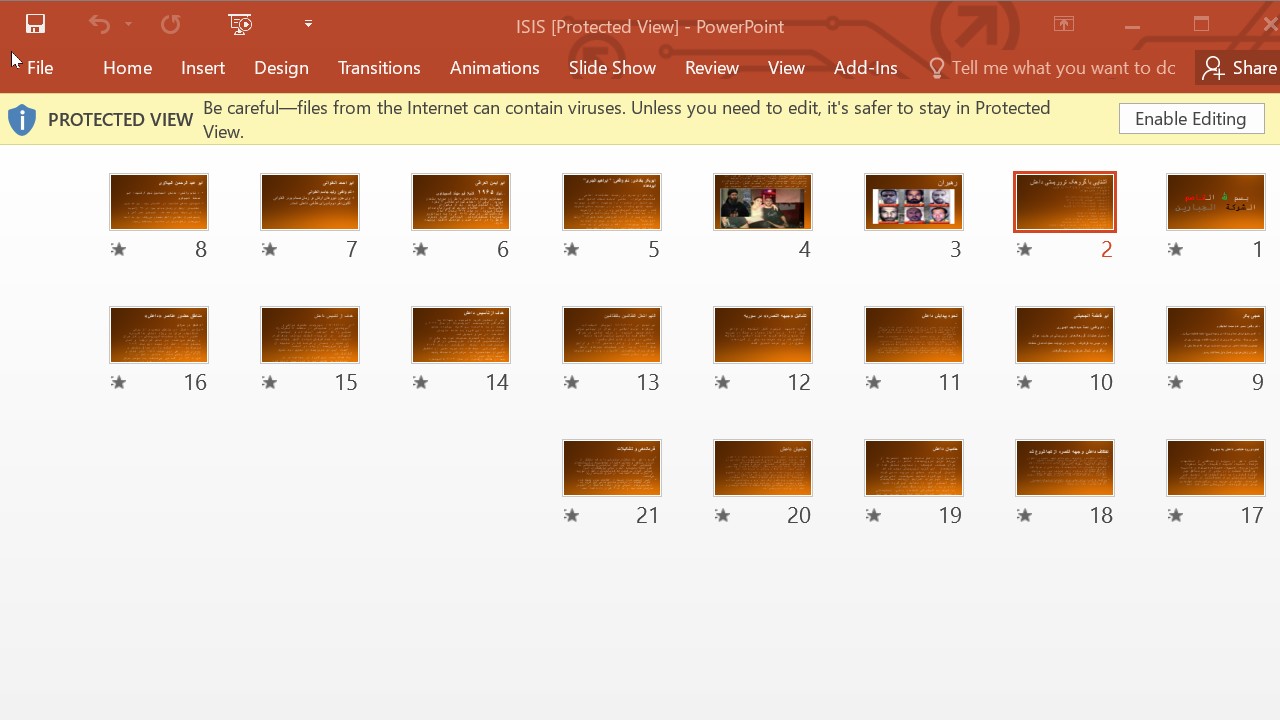Screen dimensions: 1280x720
Task: Click transition star icon under slide 21
Action: click(571, 515)
